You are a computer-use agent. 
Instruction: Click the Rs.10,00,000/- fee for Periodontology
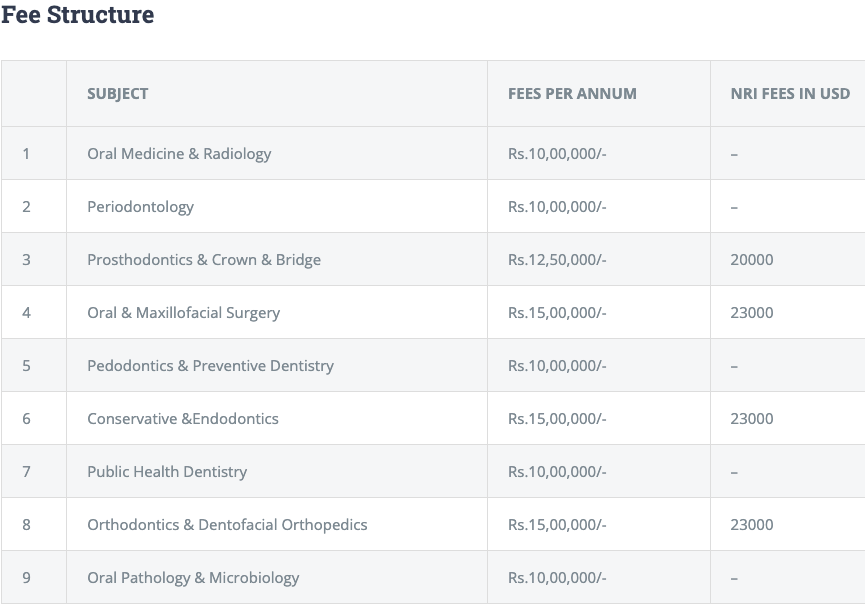pyautogui.click(x=557, y=207)
